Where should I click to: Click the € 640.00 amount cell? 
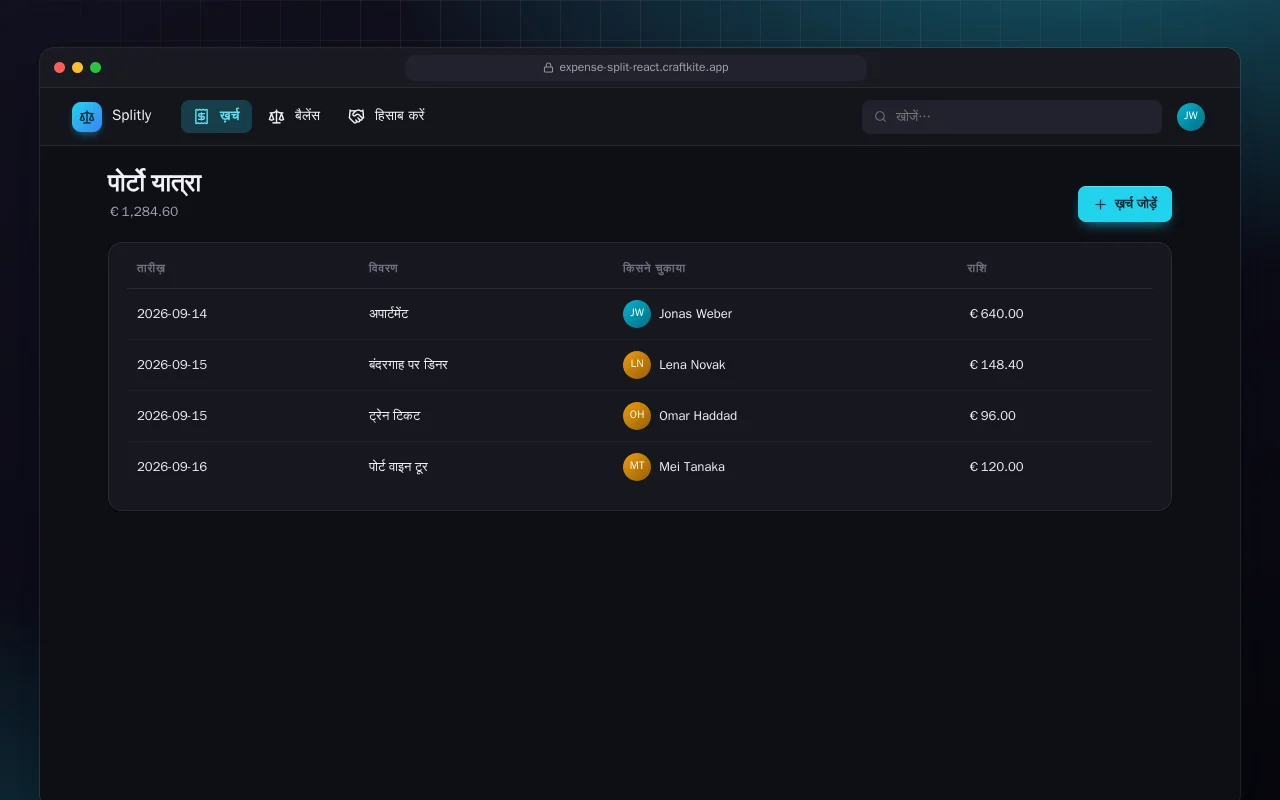pyautogui.click(x=996, y=314)
